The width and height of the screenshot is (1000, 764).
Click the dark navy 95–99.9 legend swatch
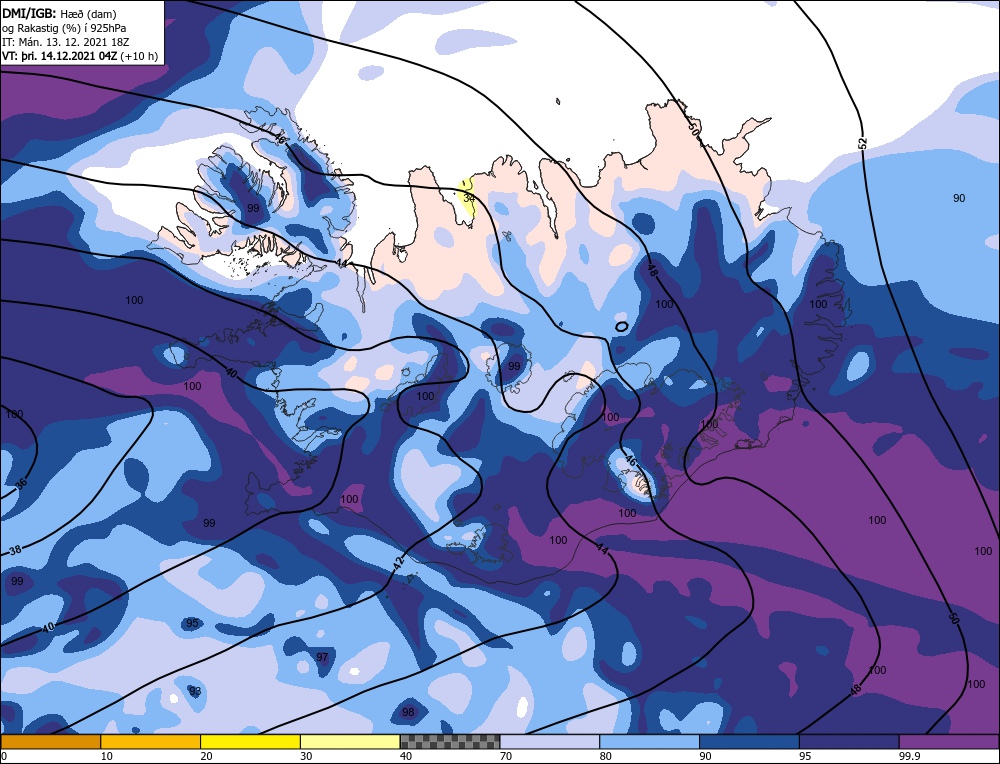click(x=849, y=741)
